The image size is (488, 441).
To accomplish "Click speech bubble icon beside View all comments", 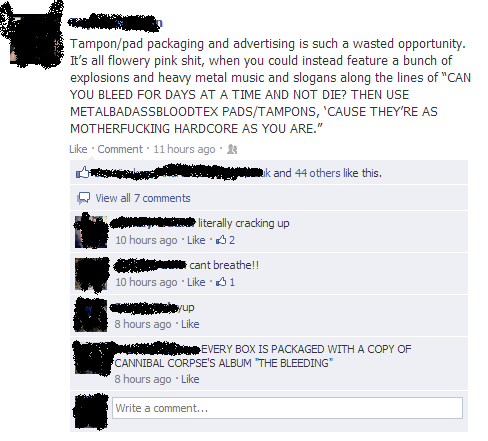I will 83,198.
